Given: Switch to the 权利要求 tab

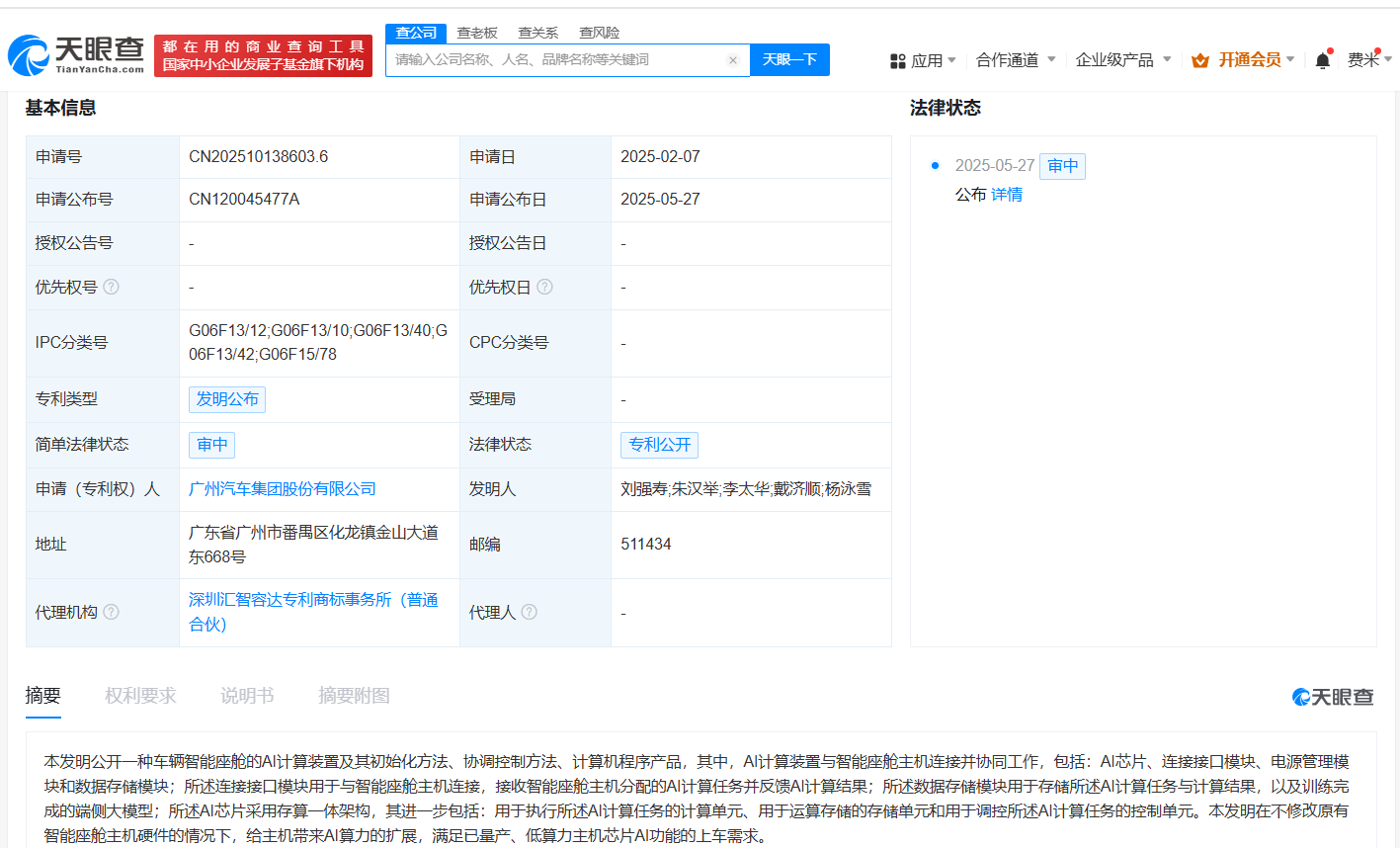Looking at the screenshot, I should click(141, 696).
